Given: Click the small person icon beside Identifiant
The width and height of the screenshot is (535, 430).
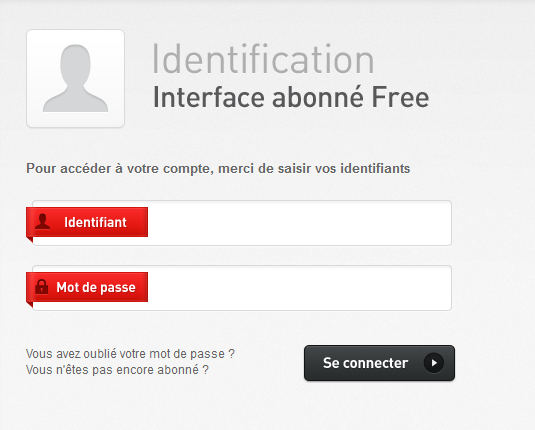Looking at the screenshot, I should (x=43, y=221).
